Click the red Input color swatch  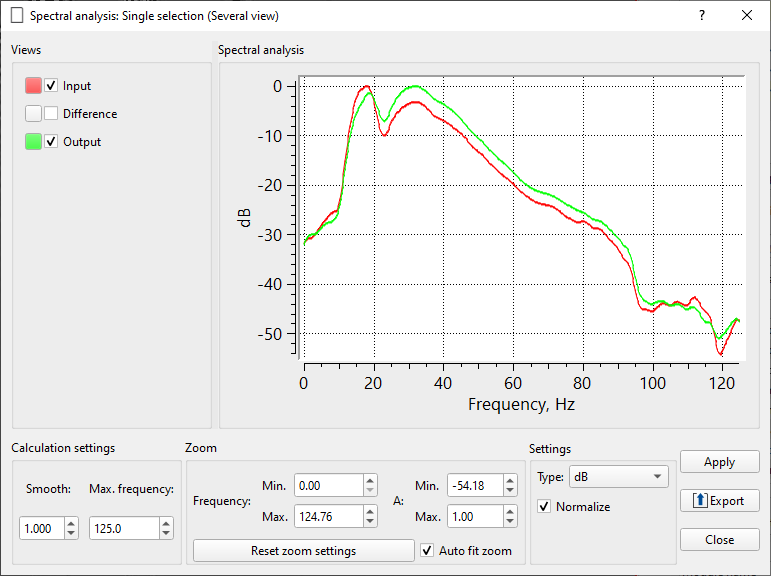(33, 86)
